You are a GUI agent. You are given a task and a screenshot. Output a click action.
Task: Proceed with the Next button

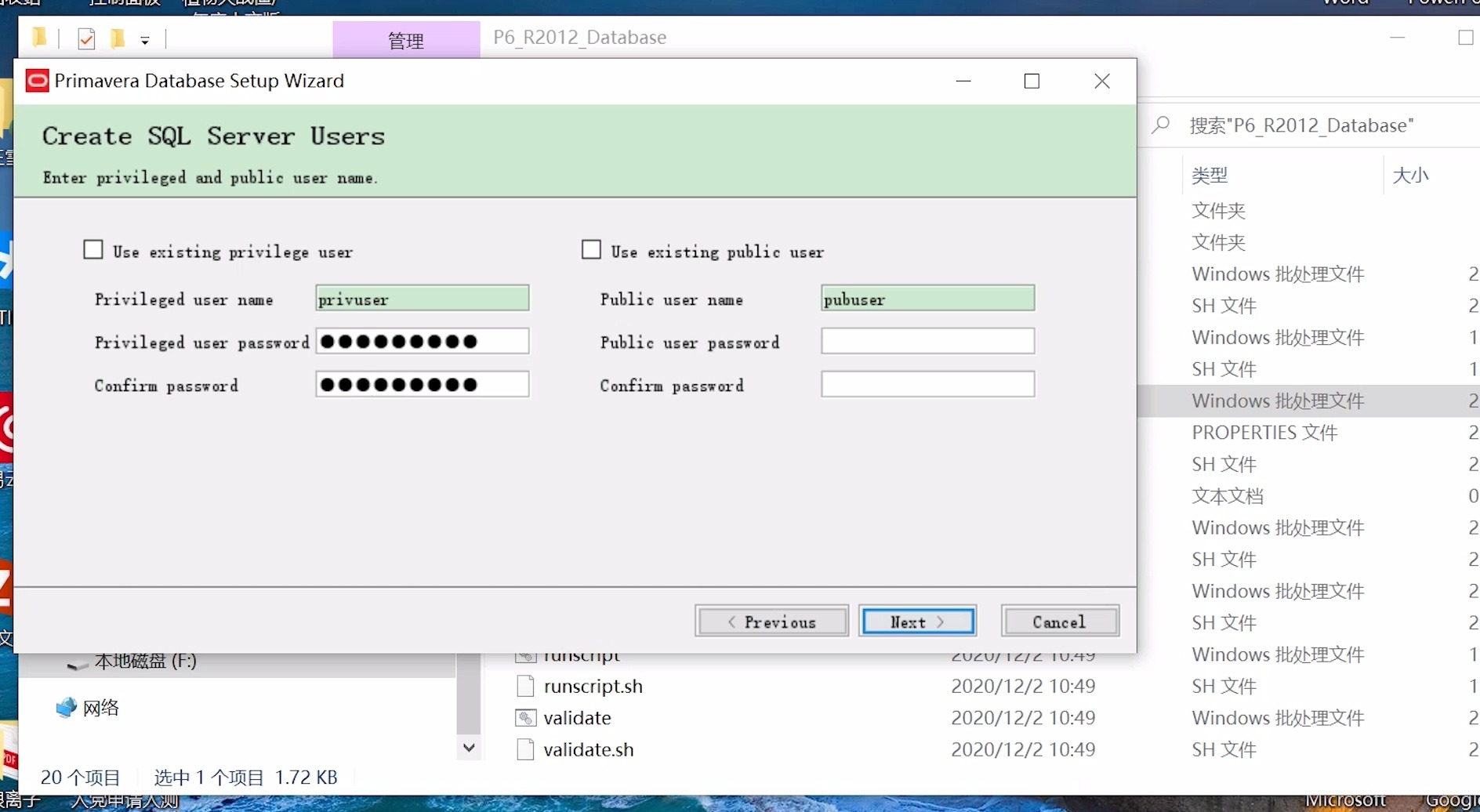[x=918, y=622]
